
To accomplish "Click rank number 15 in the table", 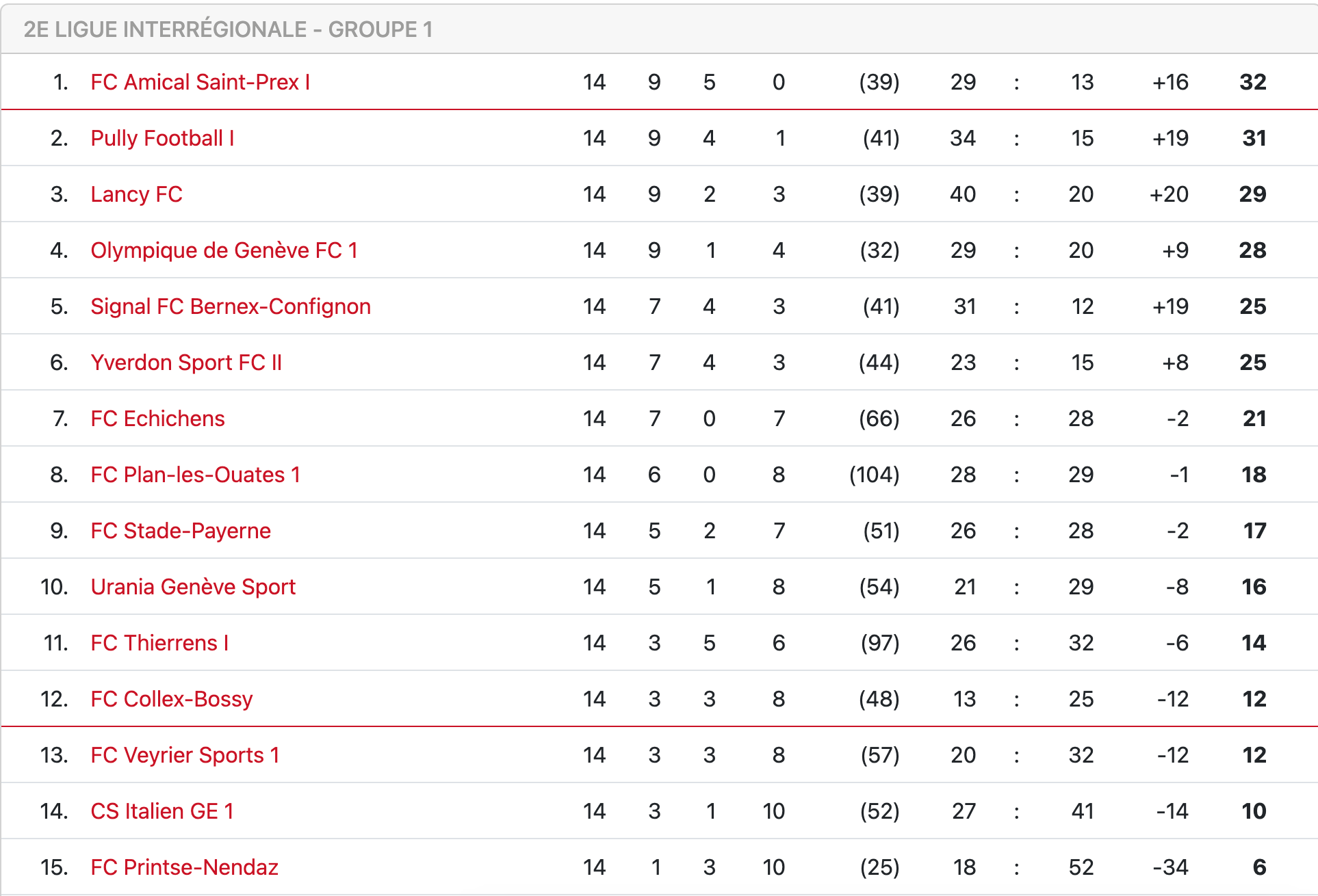I will point(53,867).
